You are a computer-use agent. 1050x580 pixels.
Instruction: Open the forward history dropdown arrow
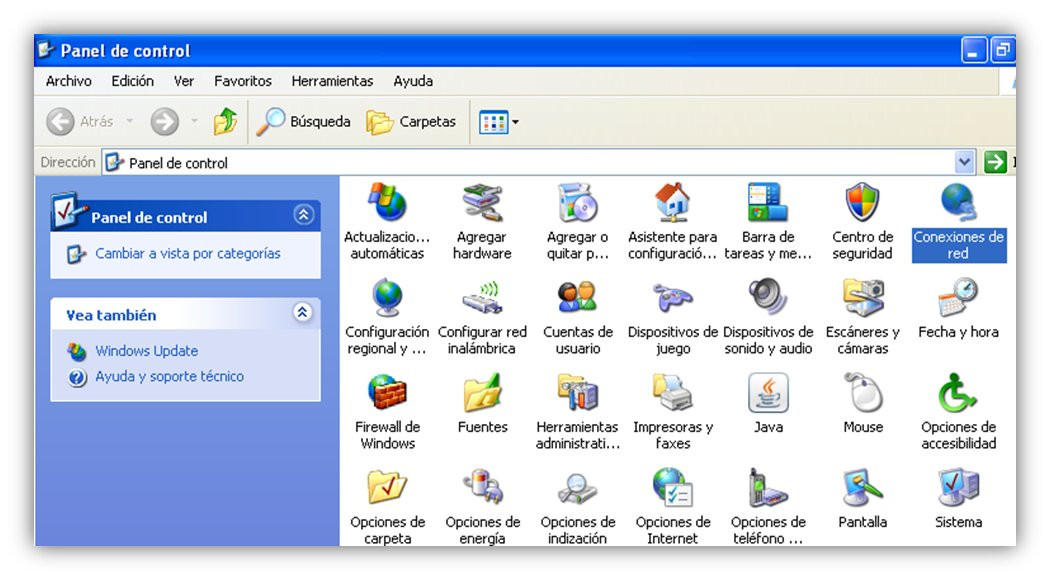[x=194, y=122]
